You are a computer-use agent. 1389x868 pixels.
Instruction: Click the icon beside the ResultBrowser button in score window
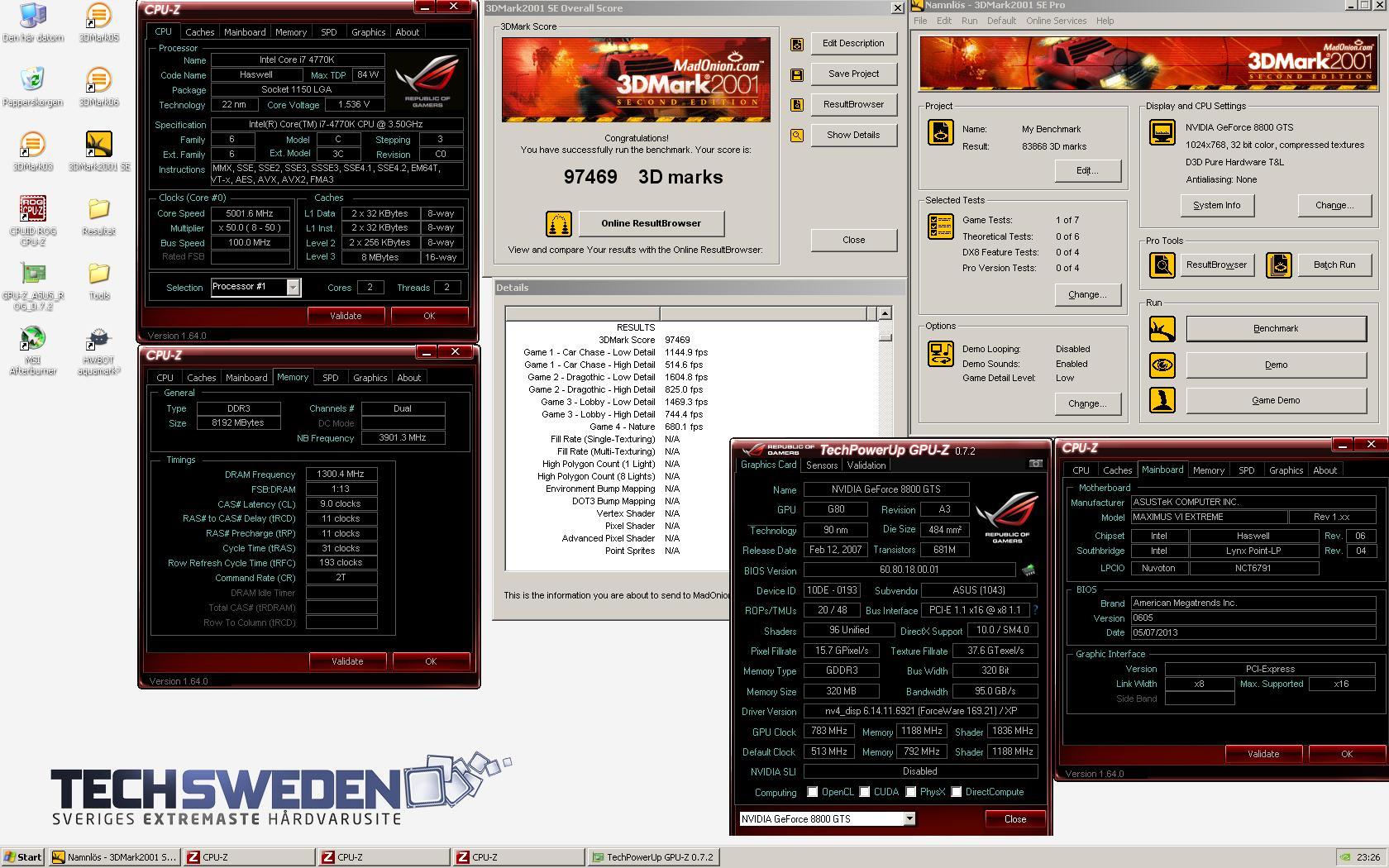point(797,105)
